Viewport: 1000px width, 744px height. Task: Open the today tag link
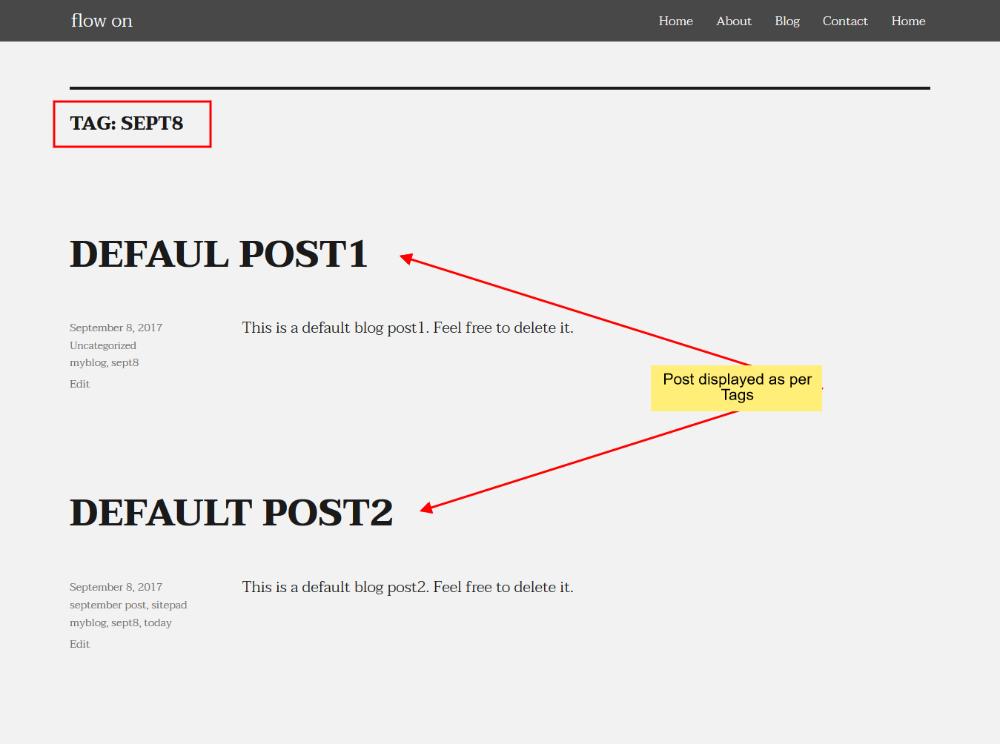158,623
